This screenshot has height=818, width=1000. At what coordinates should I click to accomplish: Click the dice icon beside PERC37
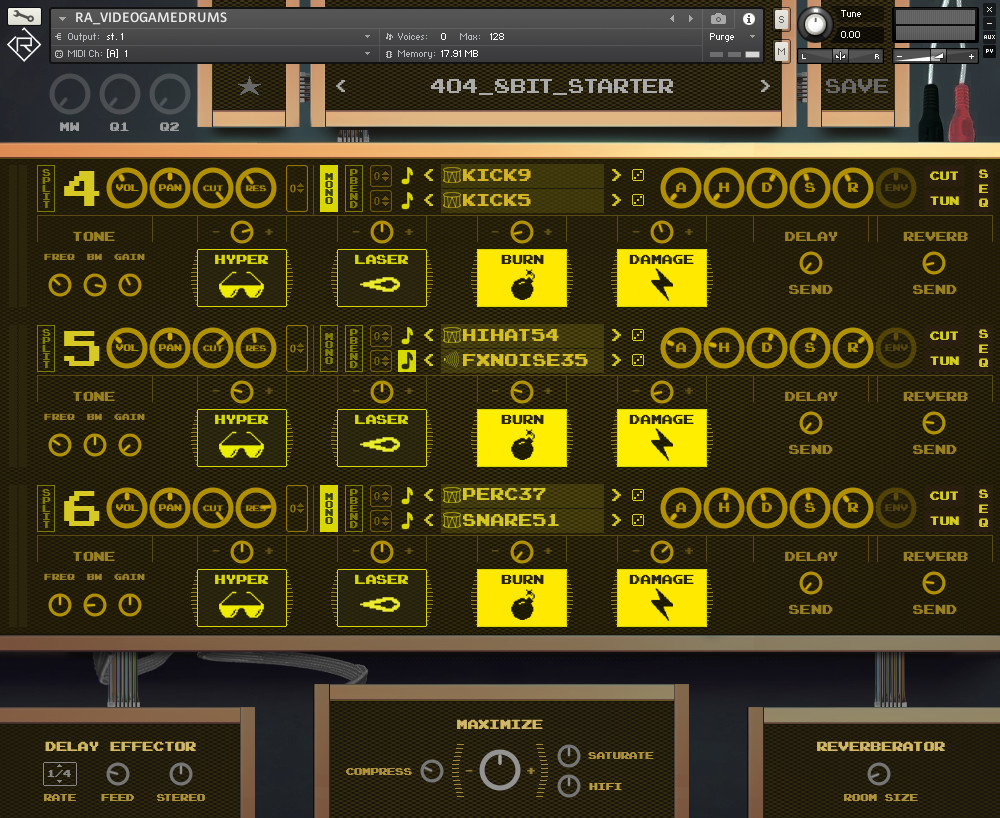click(638, 495)
